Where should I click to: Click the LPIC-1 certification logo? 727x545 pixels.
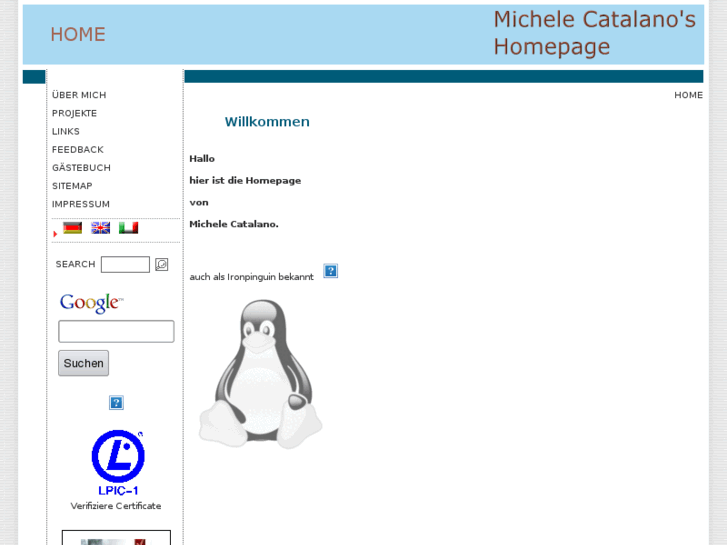point(118,463)
